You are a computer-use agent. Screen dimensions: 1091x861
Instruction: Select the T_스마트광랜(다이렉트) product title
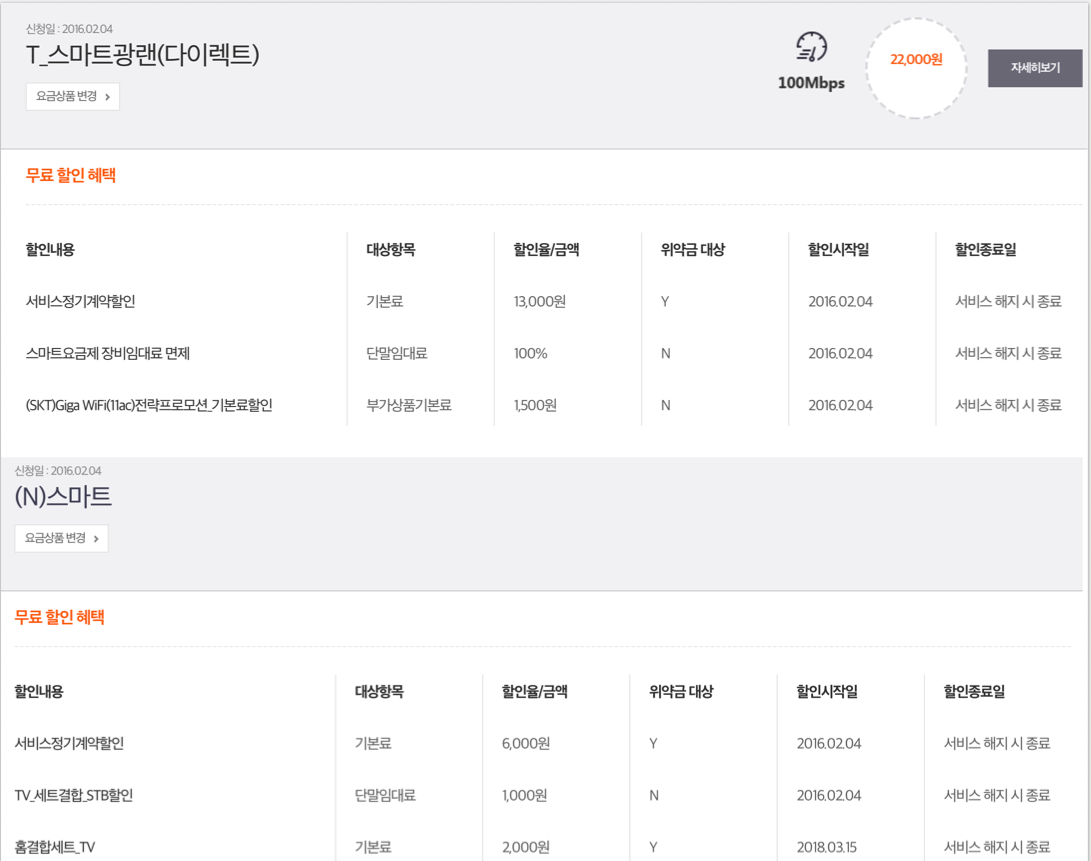tap(143, 55)
